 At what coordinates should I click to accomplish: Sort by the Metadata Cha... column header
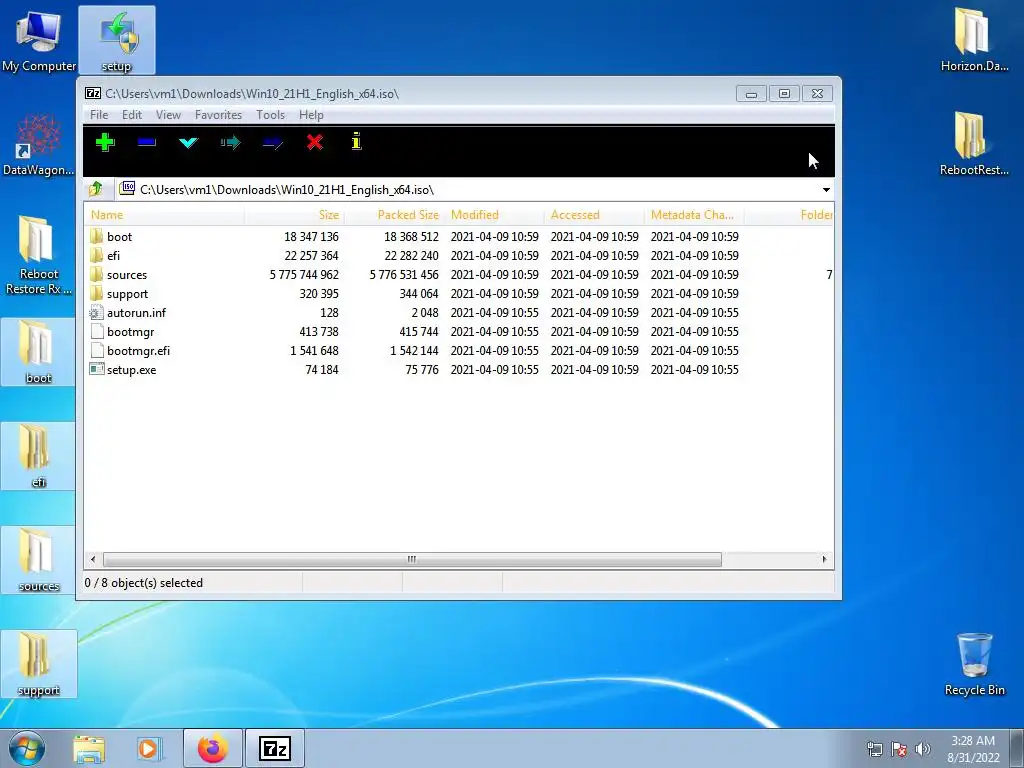695,215
